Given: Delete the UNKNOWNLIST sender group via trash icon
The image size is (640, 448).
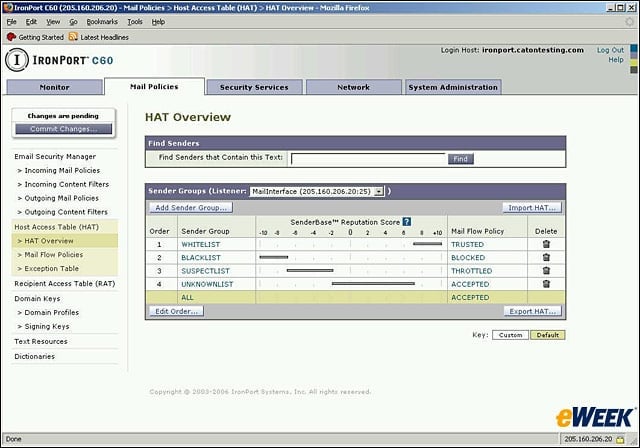Looking at the screenshot, I should (x=546, y=284).
